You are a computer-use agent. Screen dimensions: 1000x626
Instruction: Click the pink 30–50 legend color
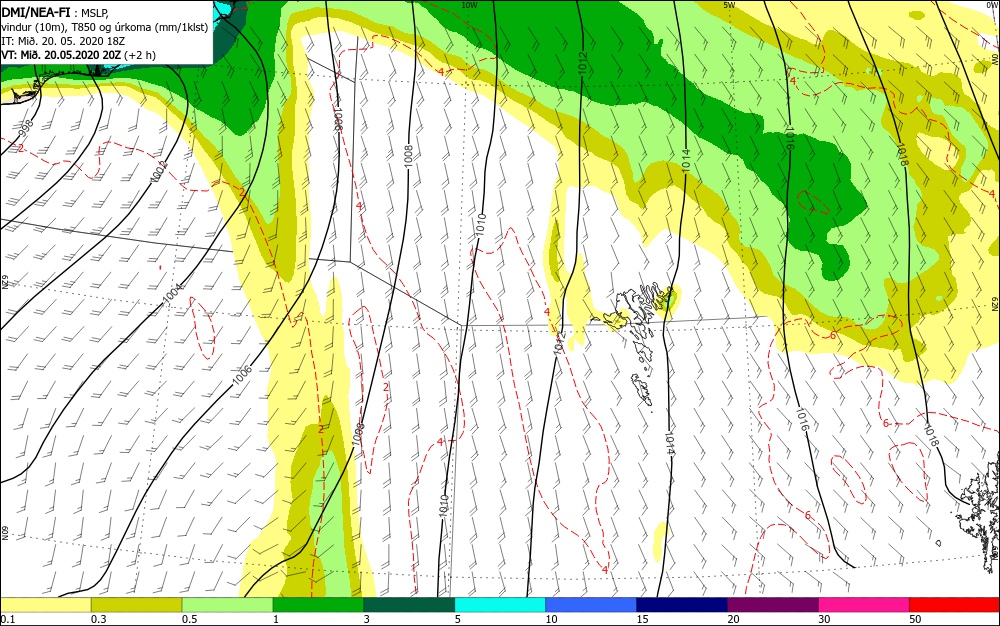click(864, 605)
